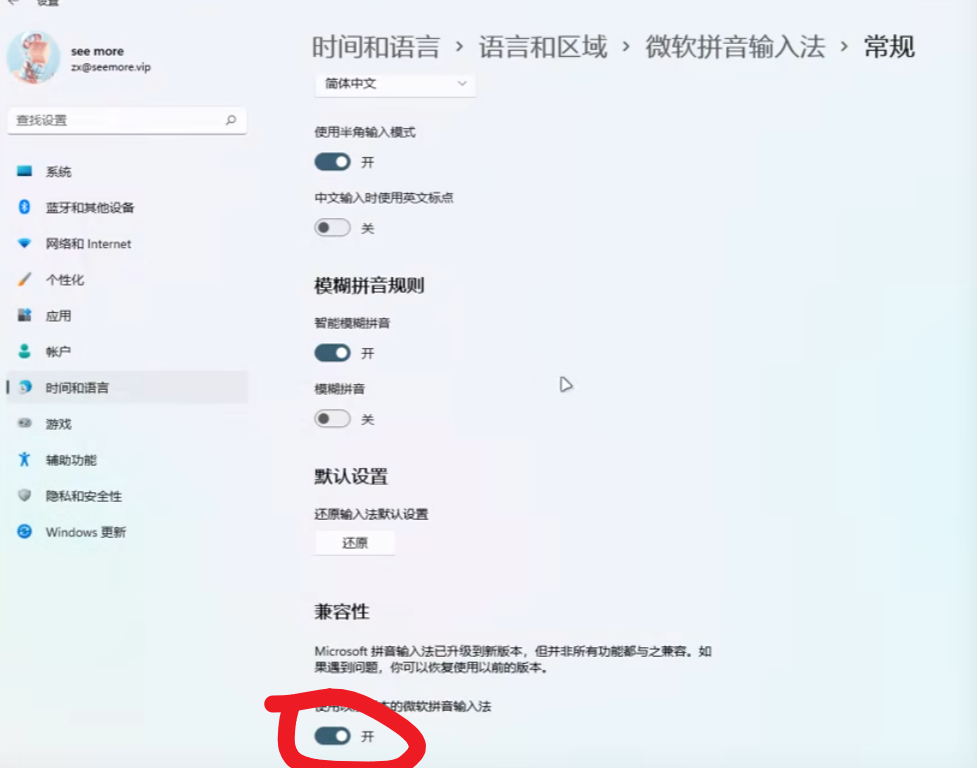Click the Bluetooth icon in sidebar
977x768 pixels.
point(24,207)
